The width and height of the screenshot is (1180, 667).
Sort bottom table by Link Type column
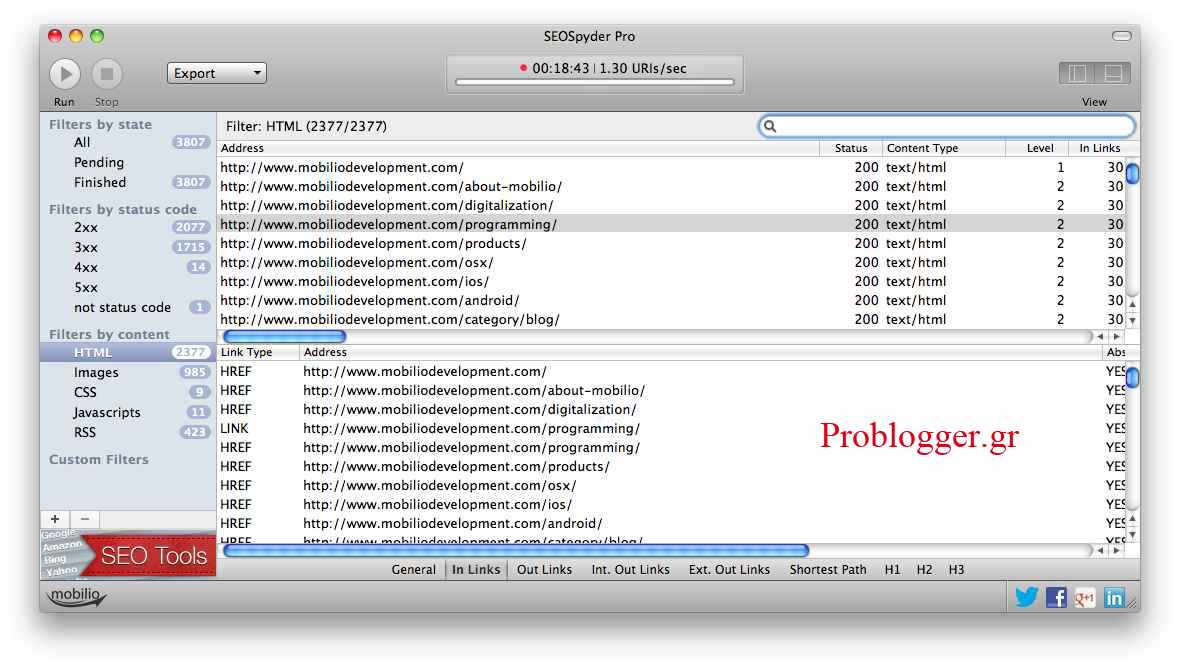coord(258,352)
